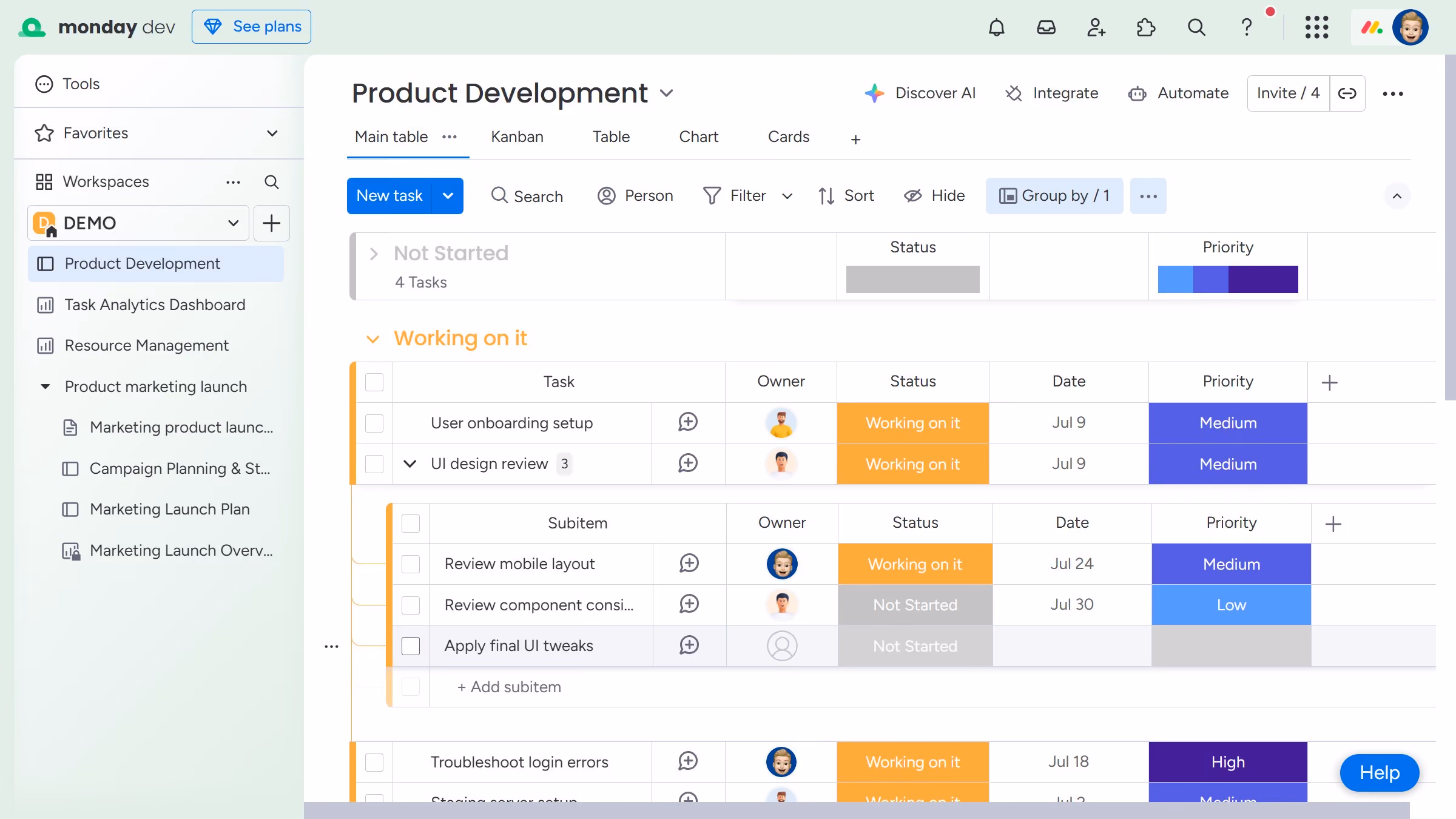
Task: Collapse Working on it group
Action: [x=372, y=339]
